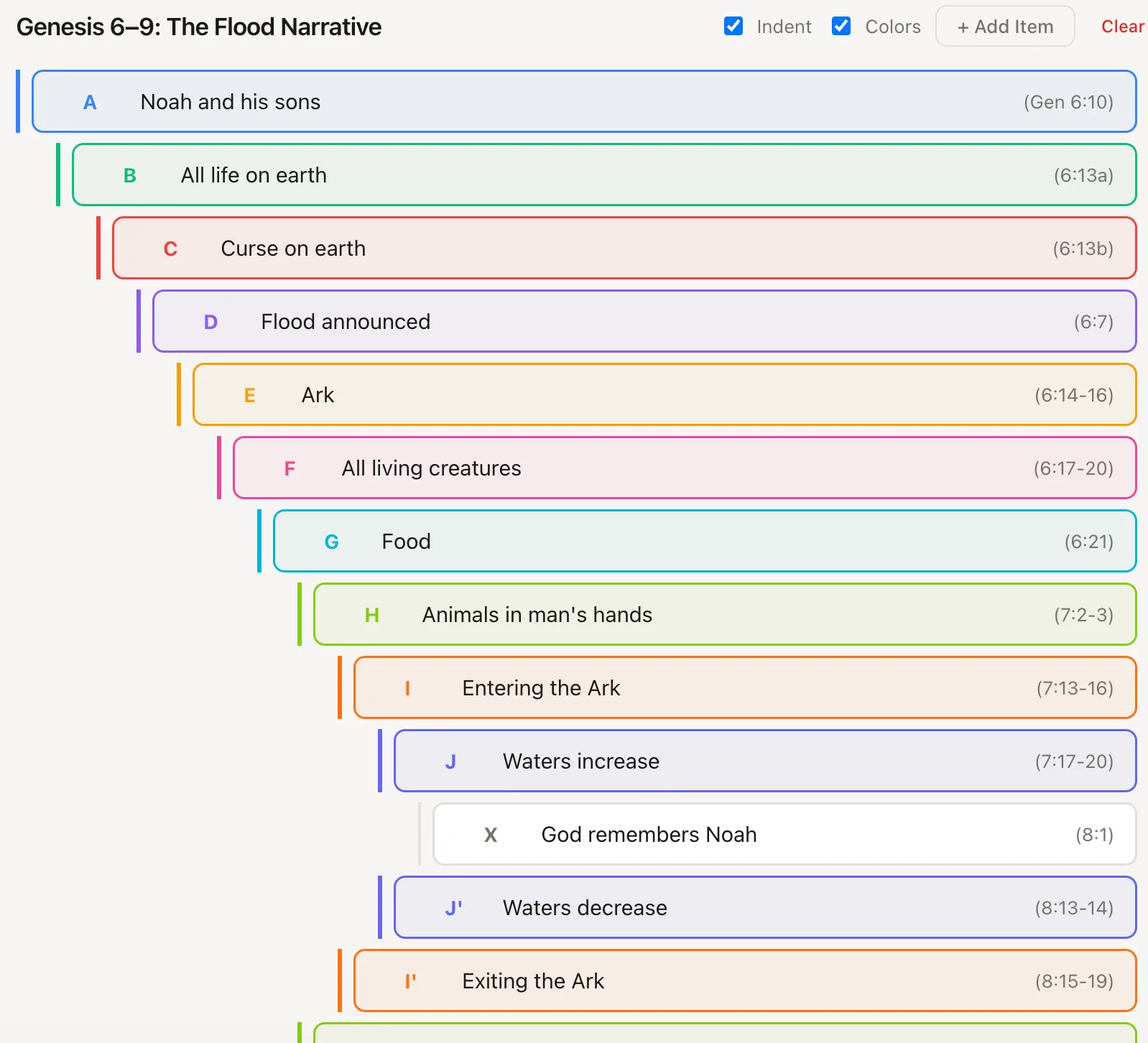Click the red letter C label
1148x1043 pixels.
(170, 249)
